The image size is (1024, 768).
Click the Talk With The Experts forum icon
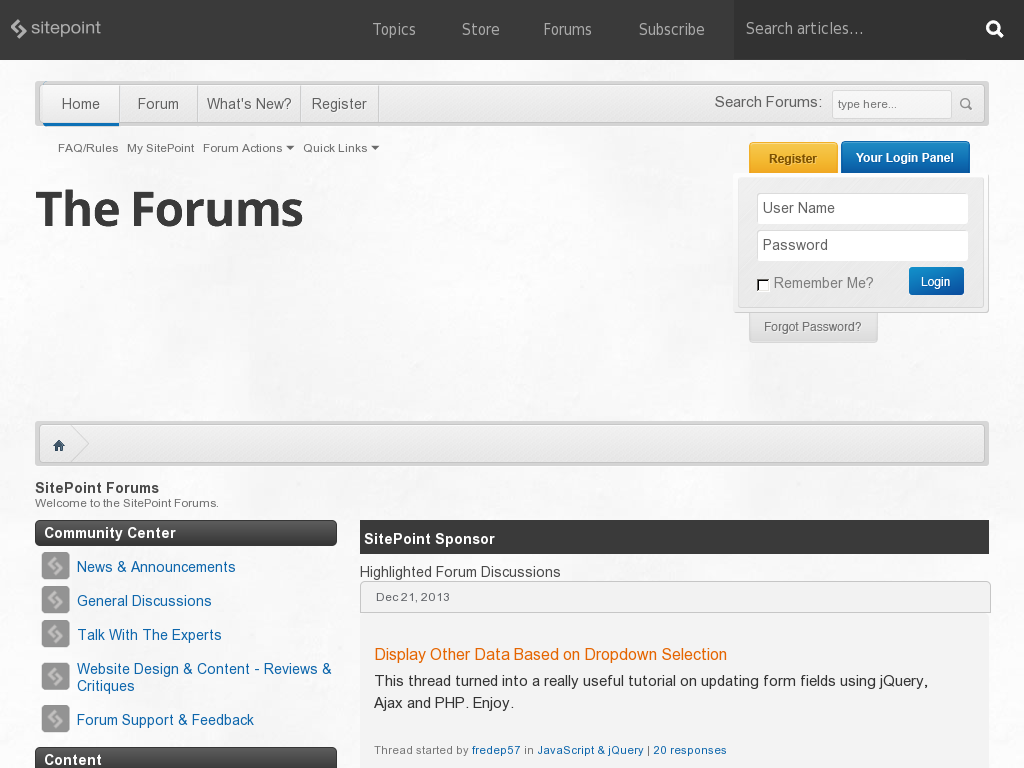pyautogui.click(x=56, y=633)
